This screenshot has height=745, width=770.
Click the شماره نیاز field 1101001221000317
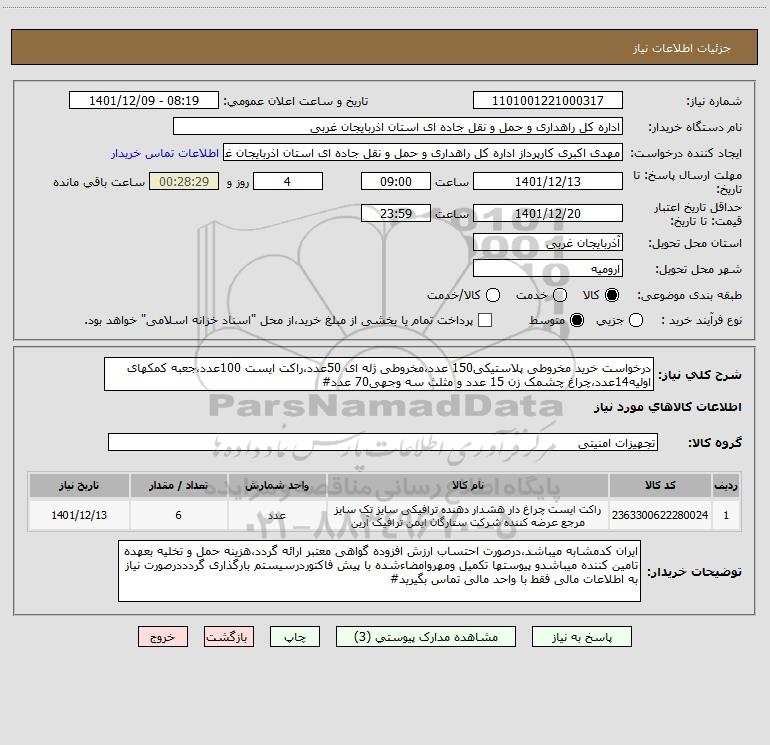[x=548, y=101]
